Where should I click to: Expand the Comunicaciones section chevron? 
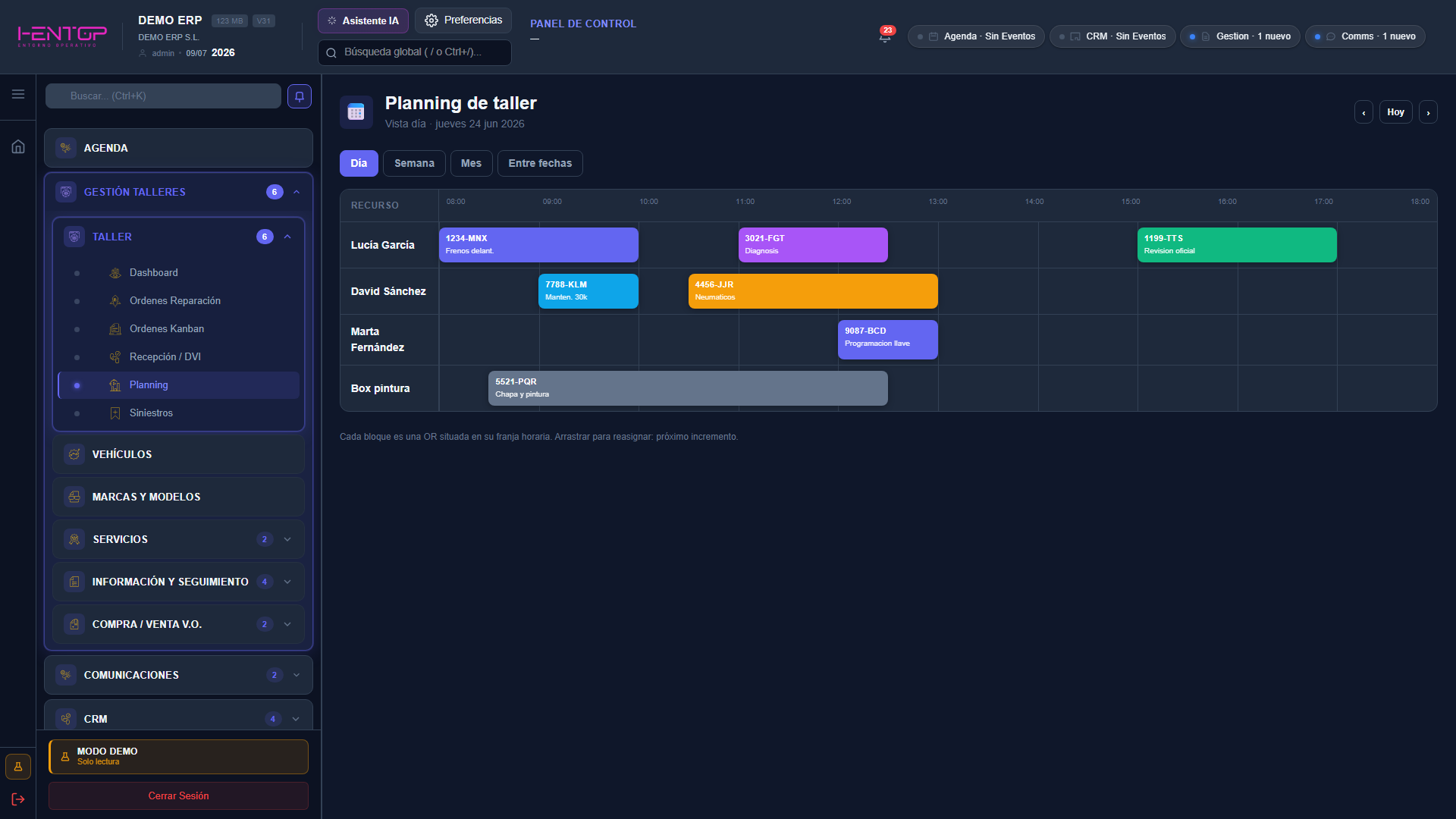tap(297, 675)
